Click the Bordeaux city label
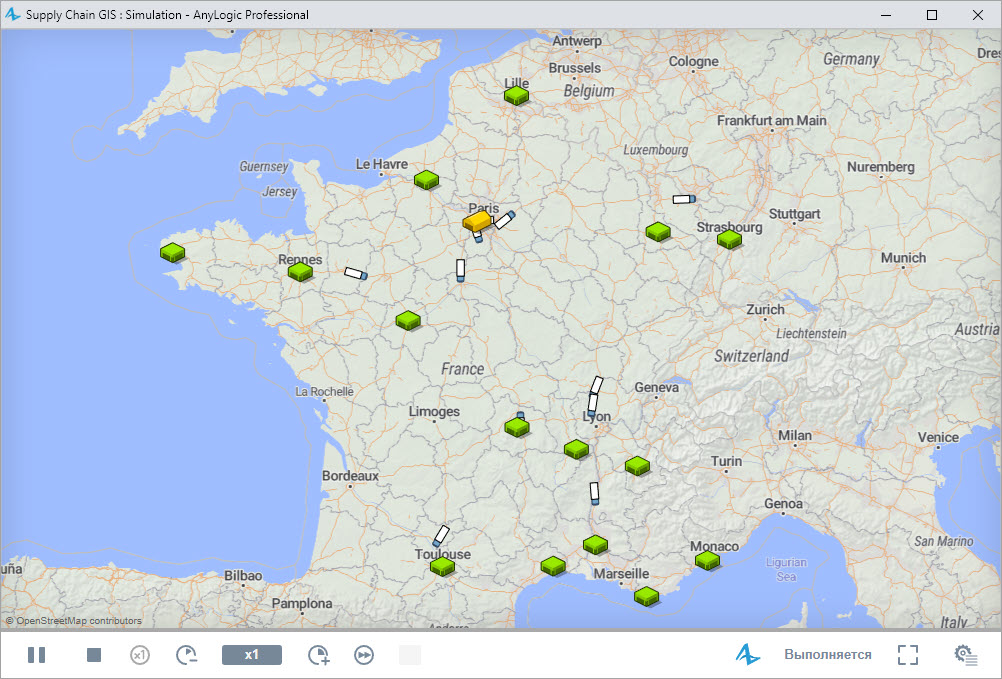The image size is (1002, 679). coord(350,476)
